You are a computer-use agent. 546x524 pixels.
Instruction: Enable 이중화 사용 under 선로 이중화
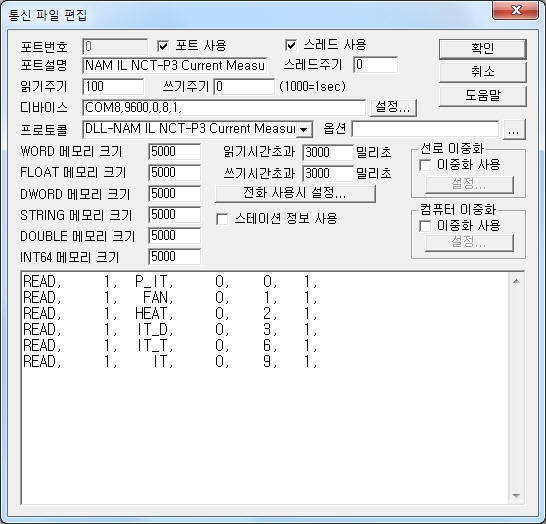point(425,165)
